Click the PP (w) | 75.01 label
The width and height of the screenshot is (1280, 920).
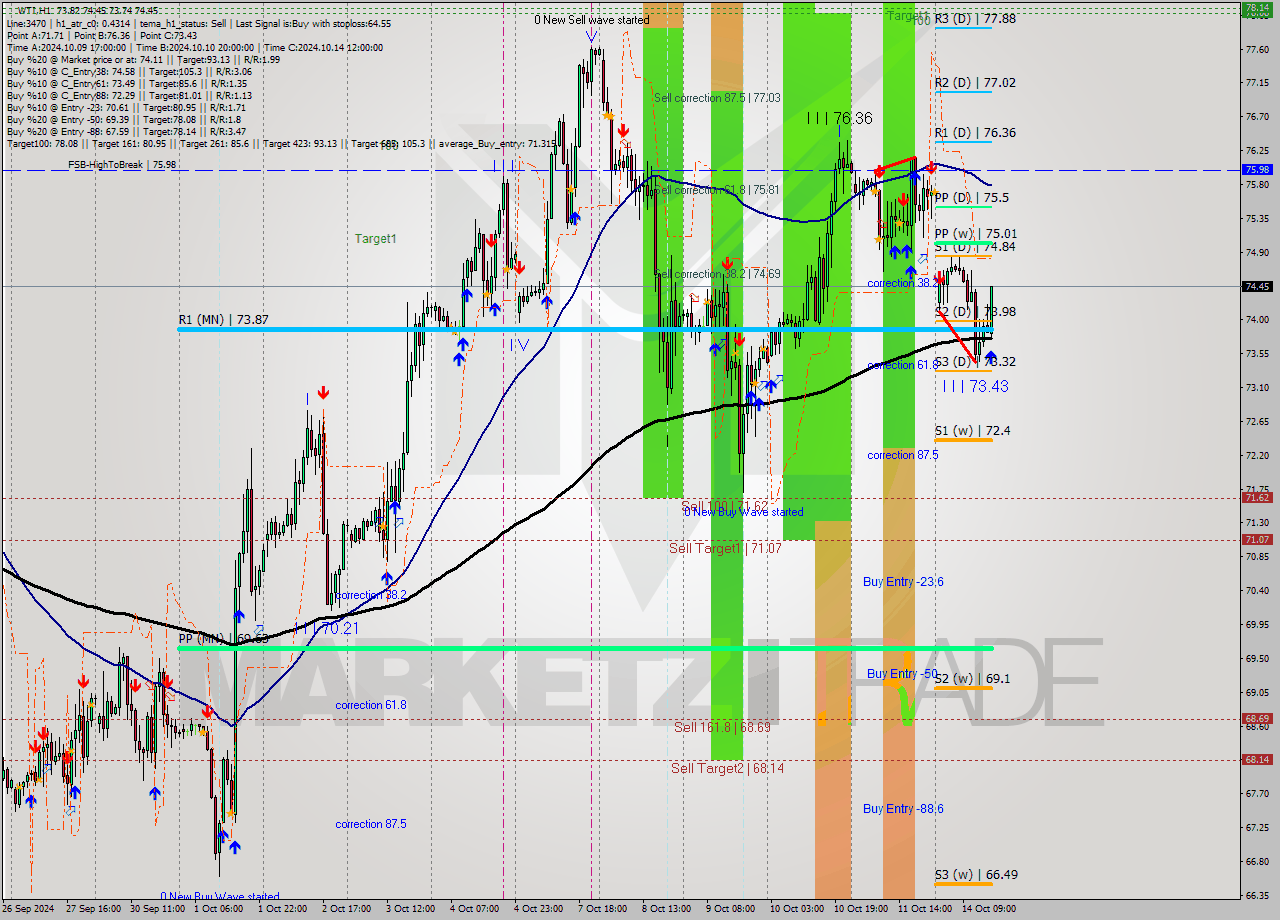pos(975,233)
